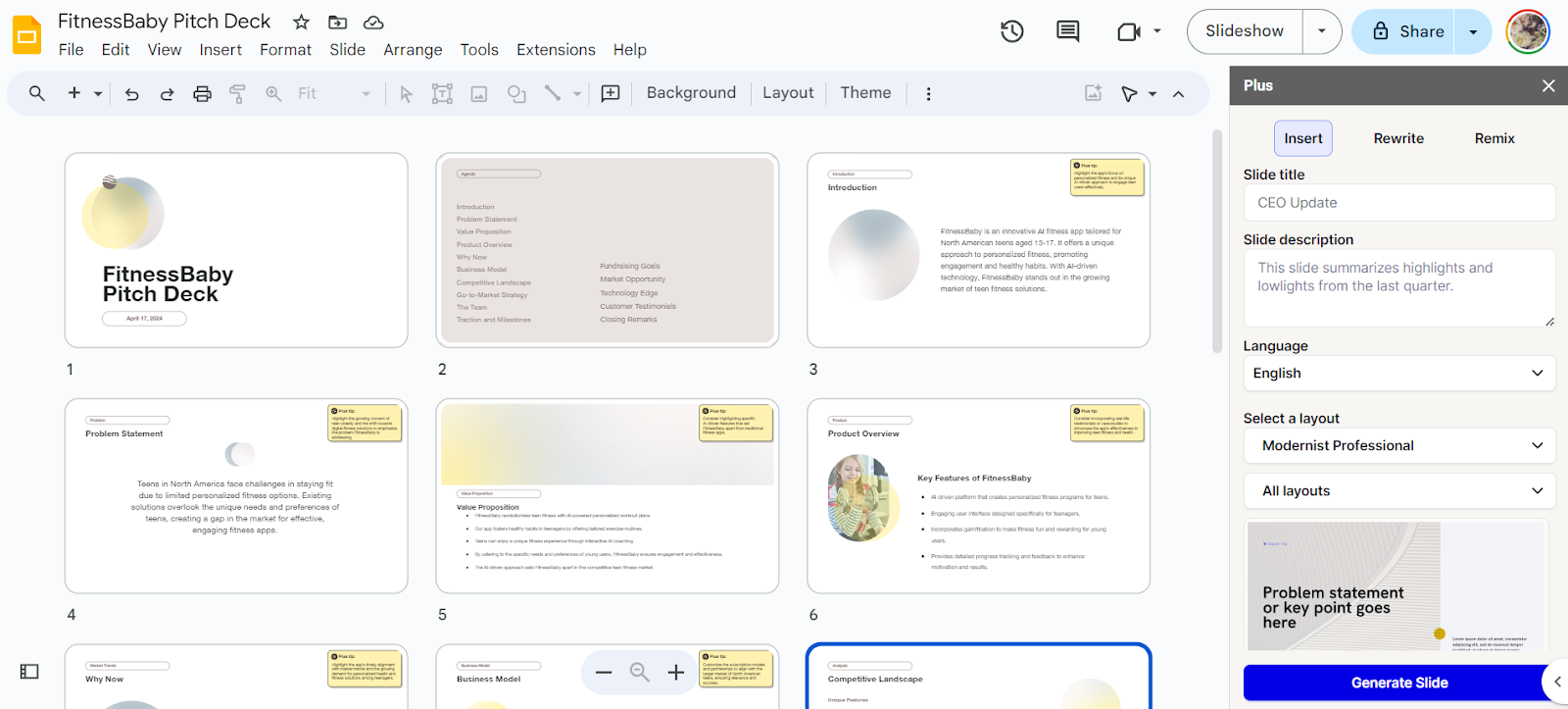Viewport: 1568px width, 709px height.
Task: Expand video call options arrow
Action: [1157, 31]
